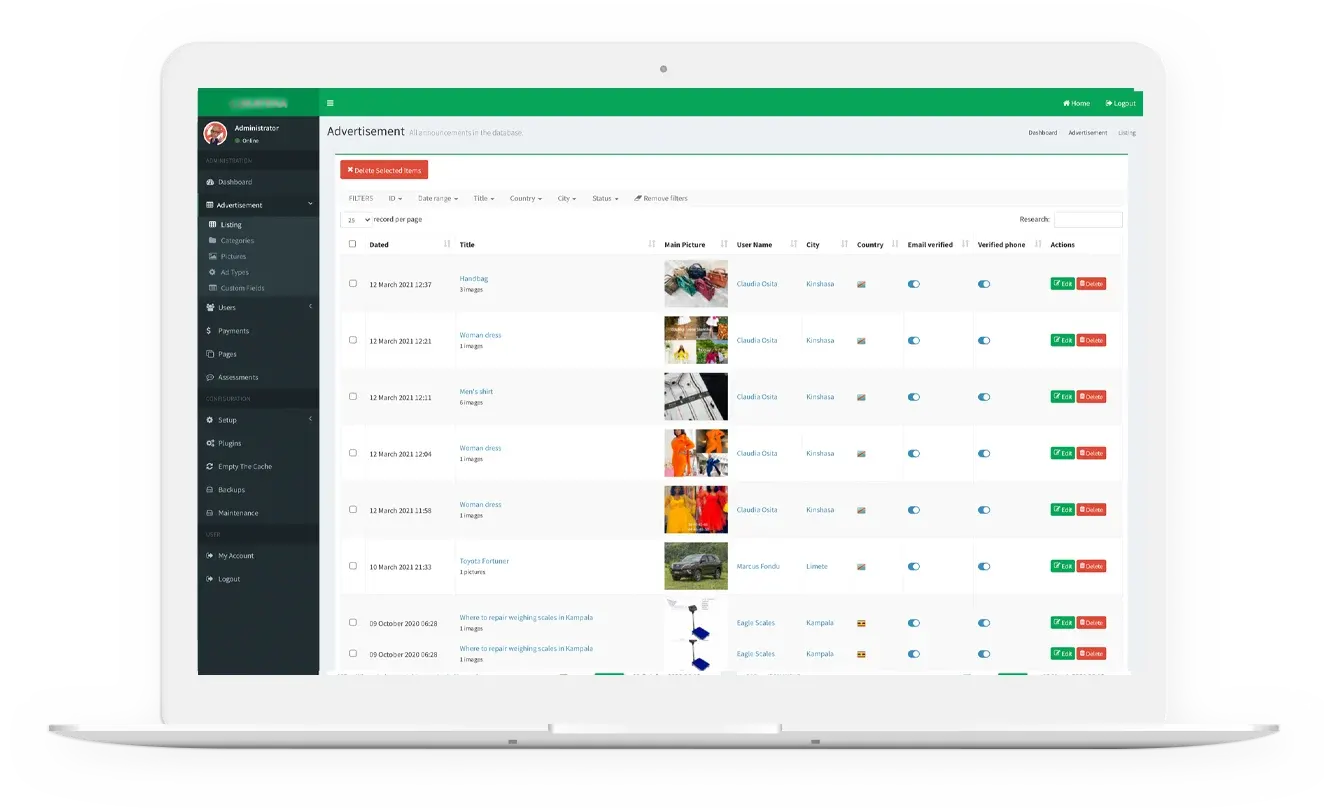Click the Delete Selected Items button
This screenshot has height=808, width=1324.
click(x=384, y=170)
